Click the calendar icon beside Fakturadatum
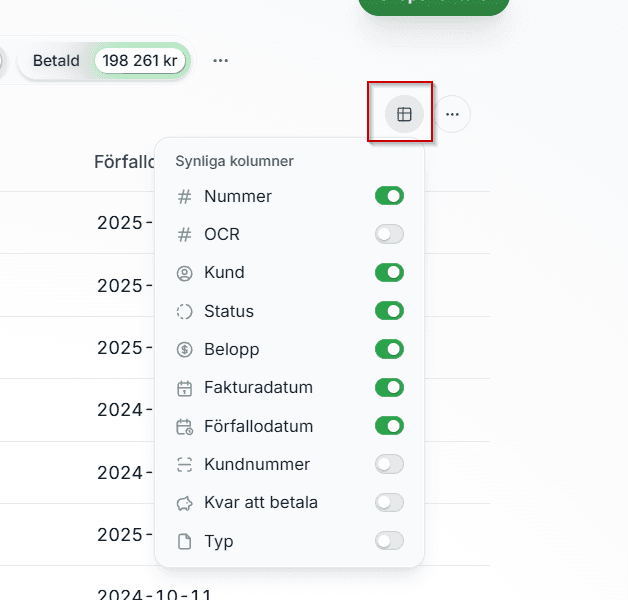Viewport: 628px width, 600px height. [x=184, y=388]
